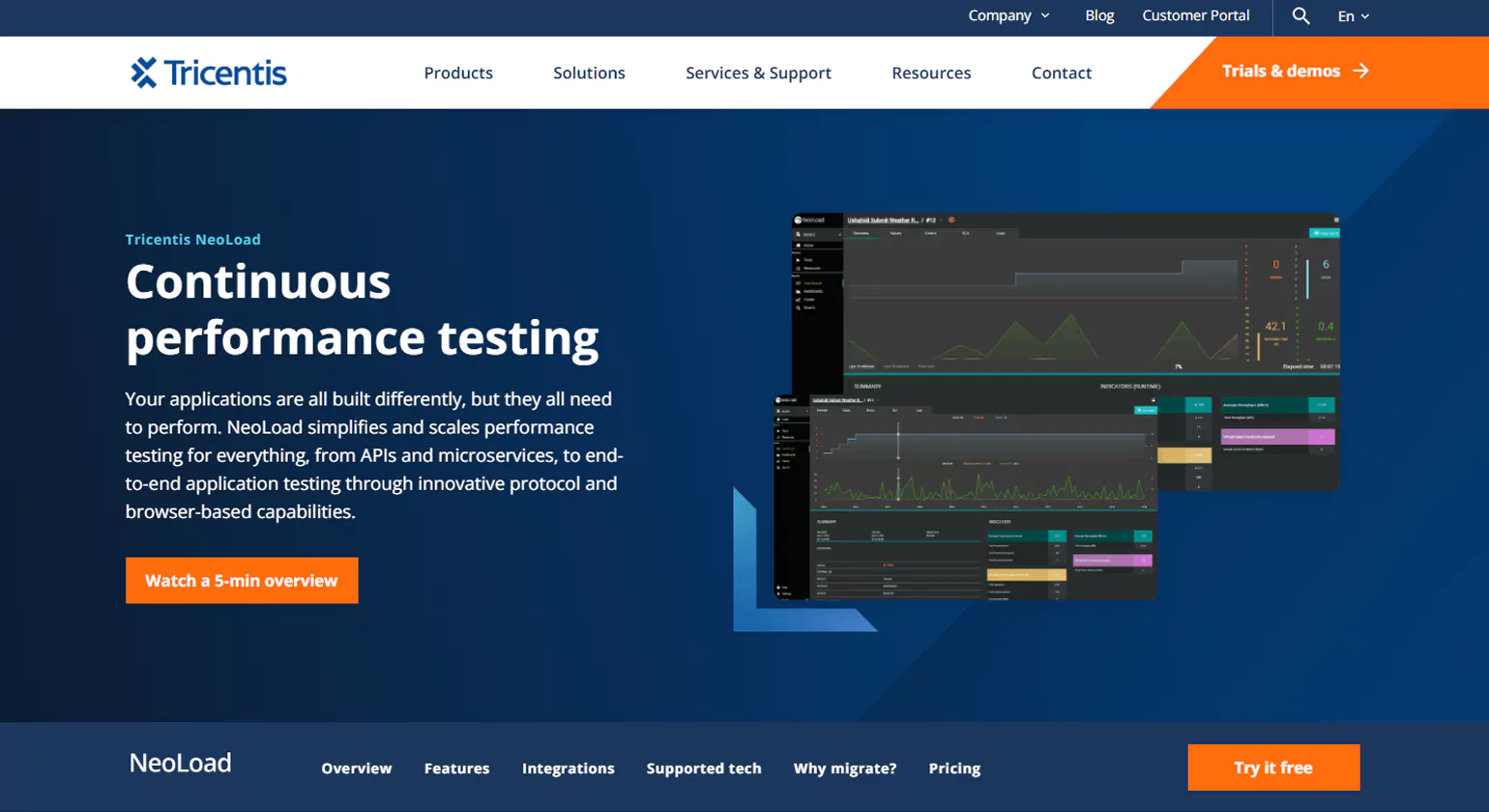Go to the Contact page
1489x812 pixels.
1061,72
